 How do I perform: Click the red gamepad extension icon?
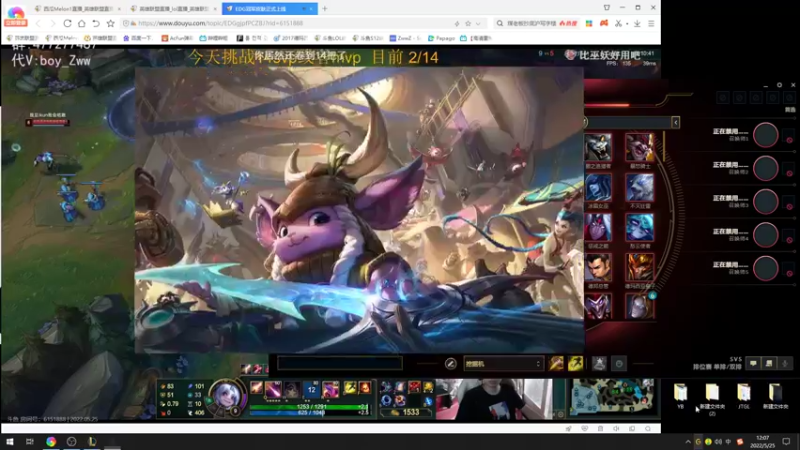604,23
